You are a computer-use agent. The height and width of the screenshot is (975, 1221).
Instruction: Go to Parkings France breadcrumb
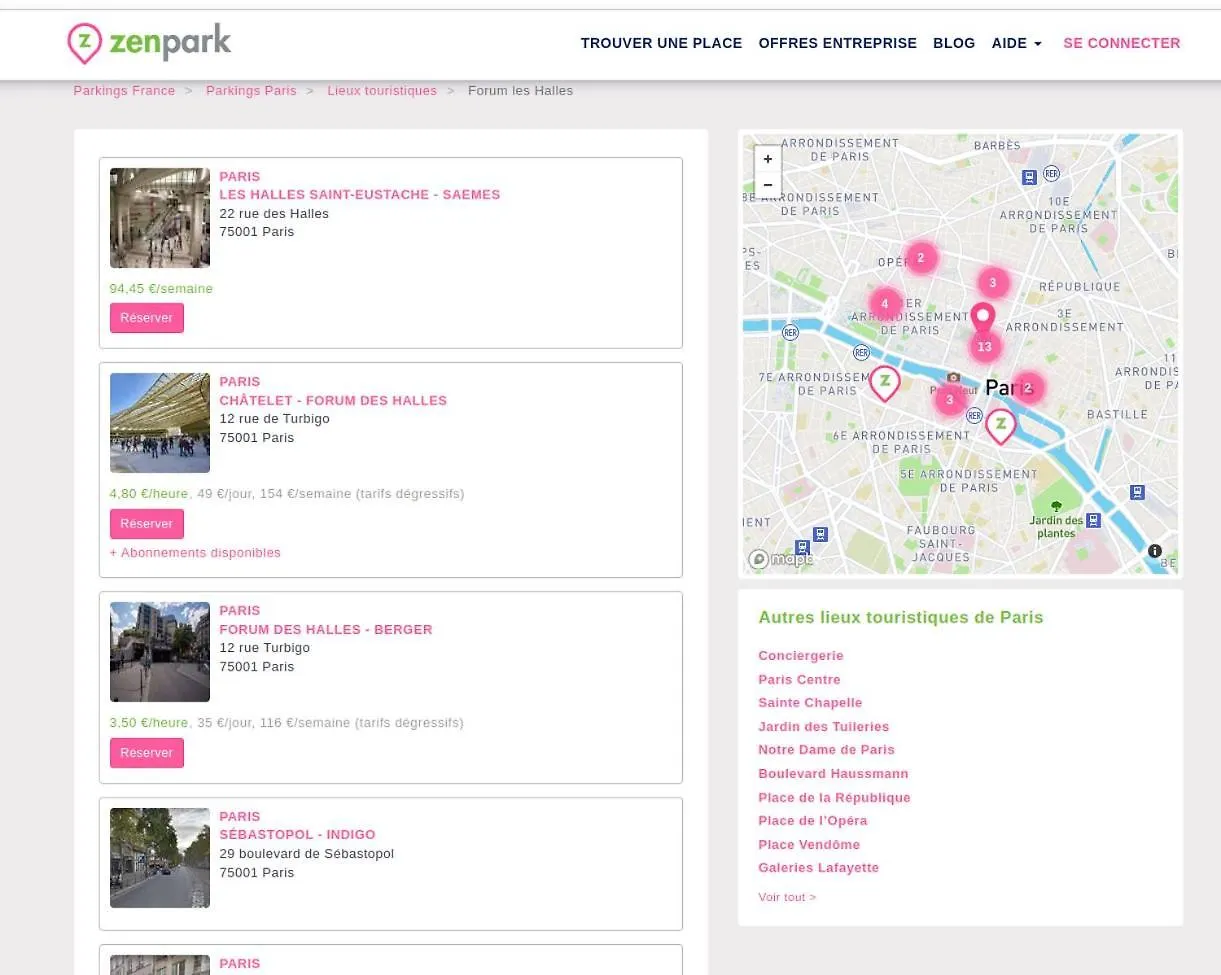[124, 91]
